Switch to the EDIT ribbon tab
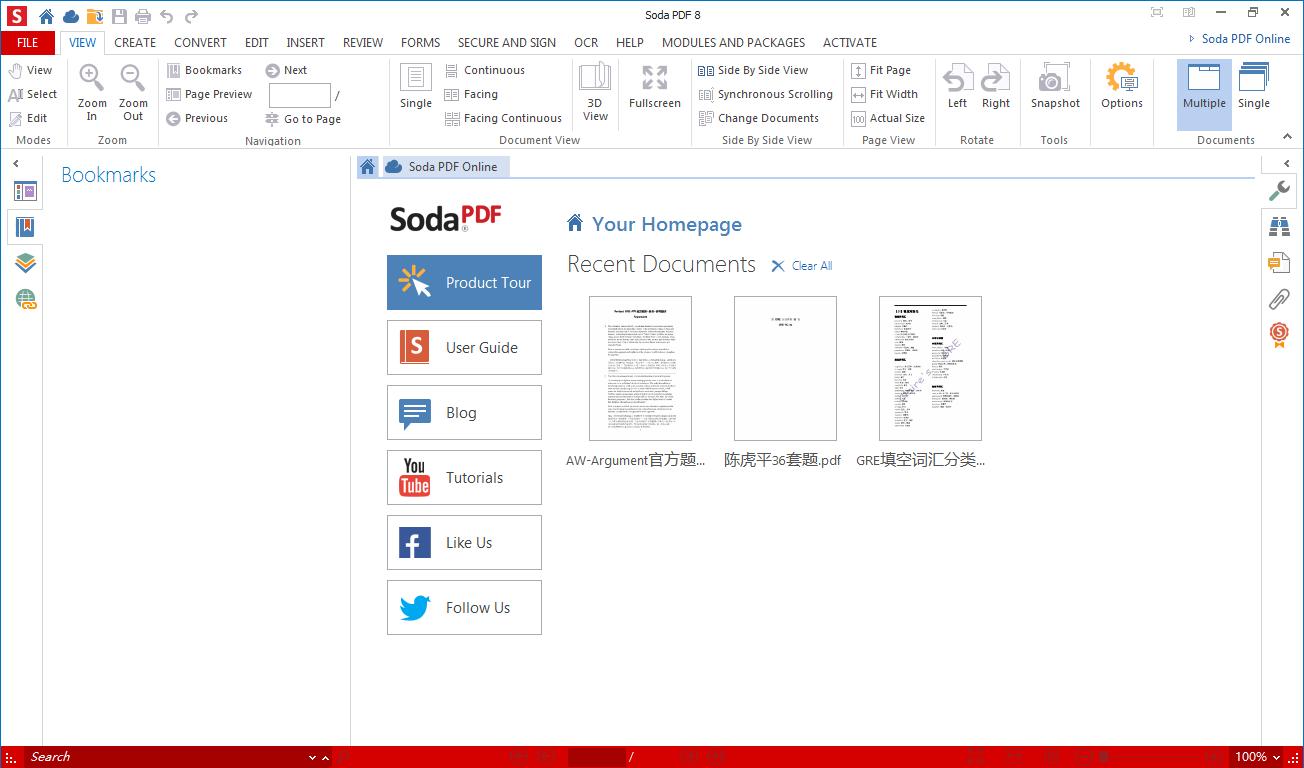 pos(257,43)
